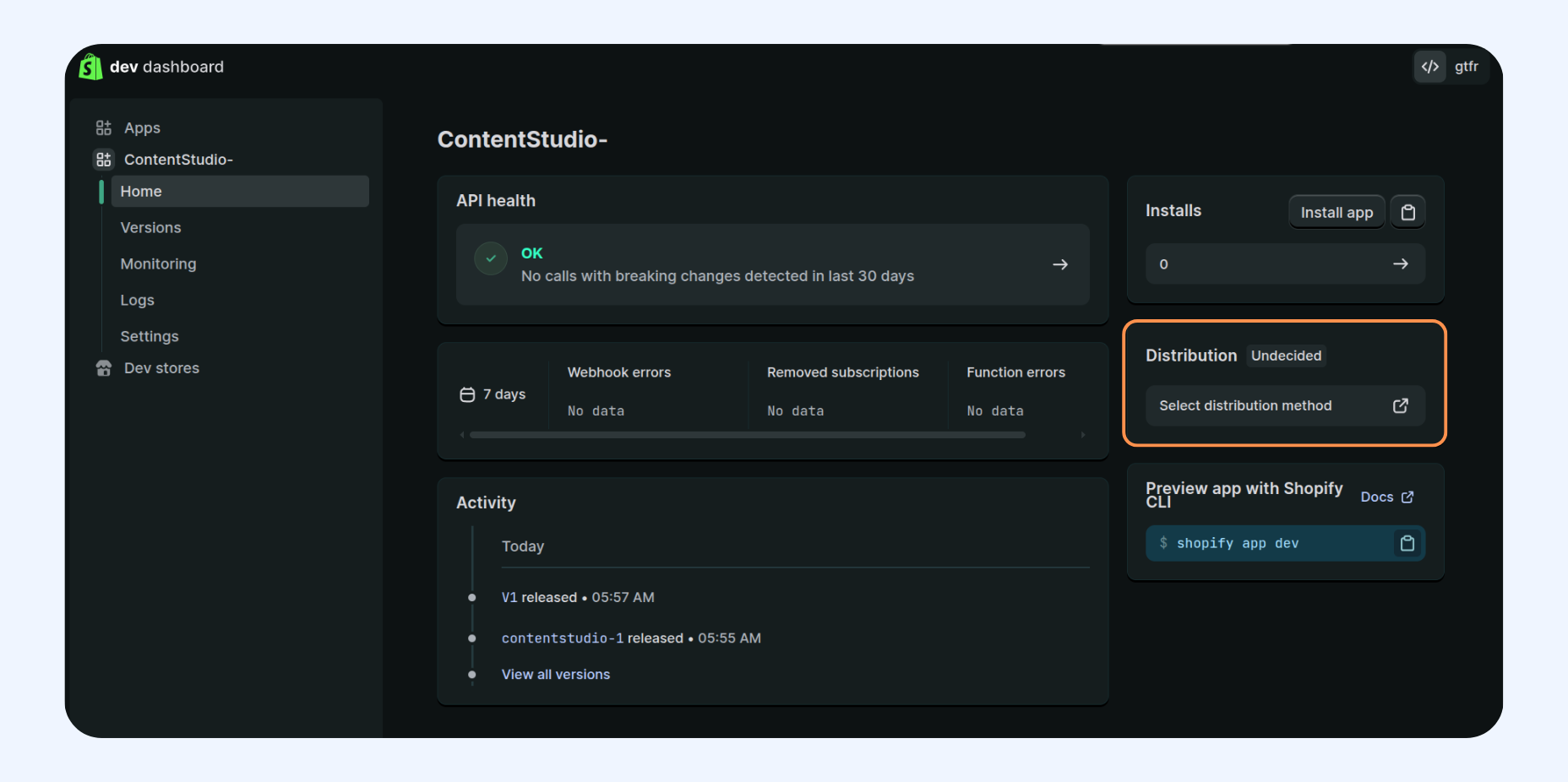The image size is (1568, 782).
Task: Open Settings in the sidebar
Action: pos(150,337)
